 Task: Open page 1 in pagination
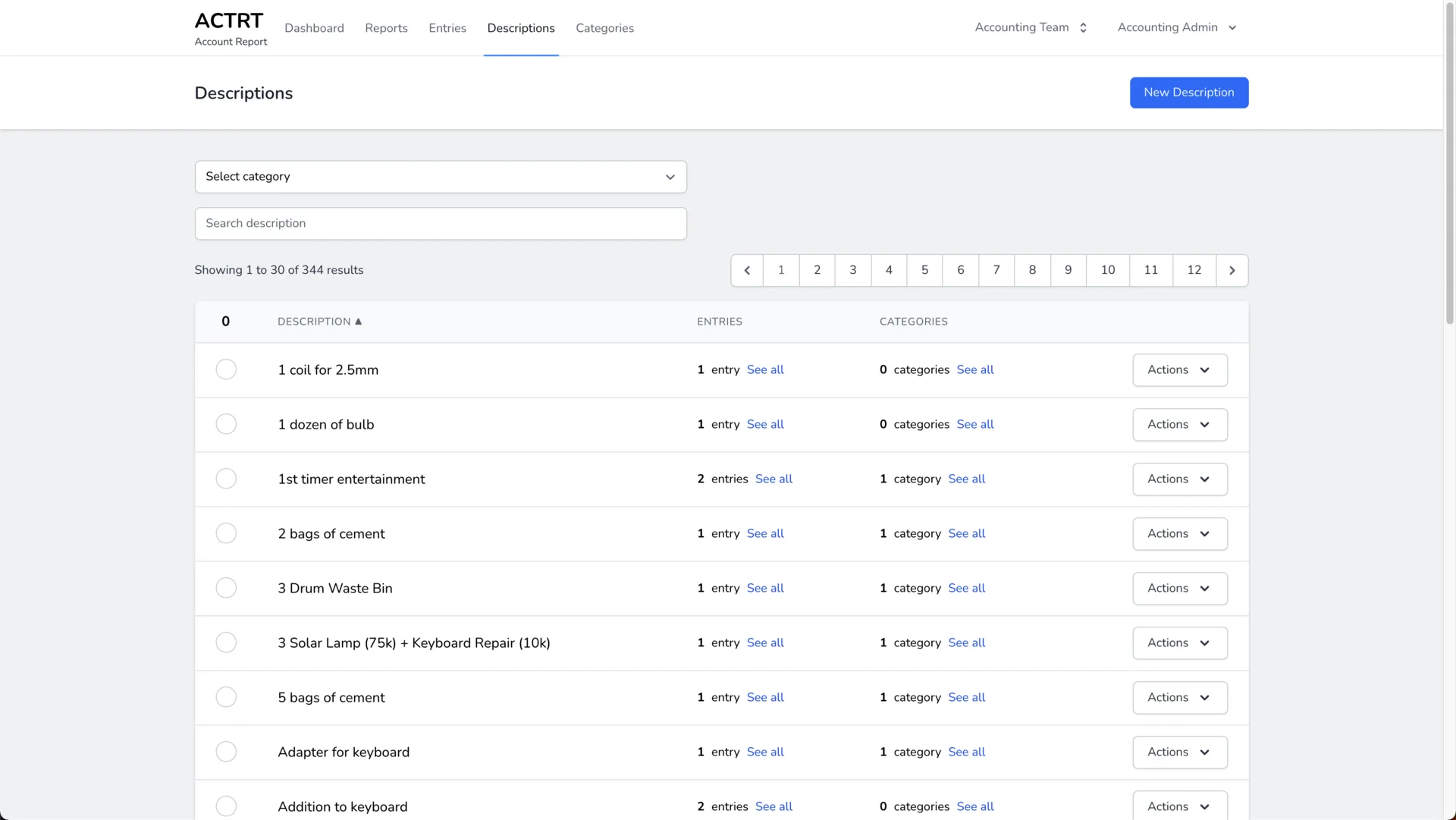tap(781, 270)
